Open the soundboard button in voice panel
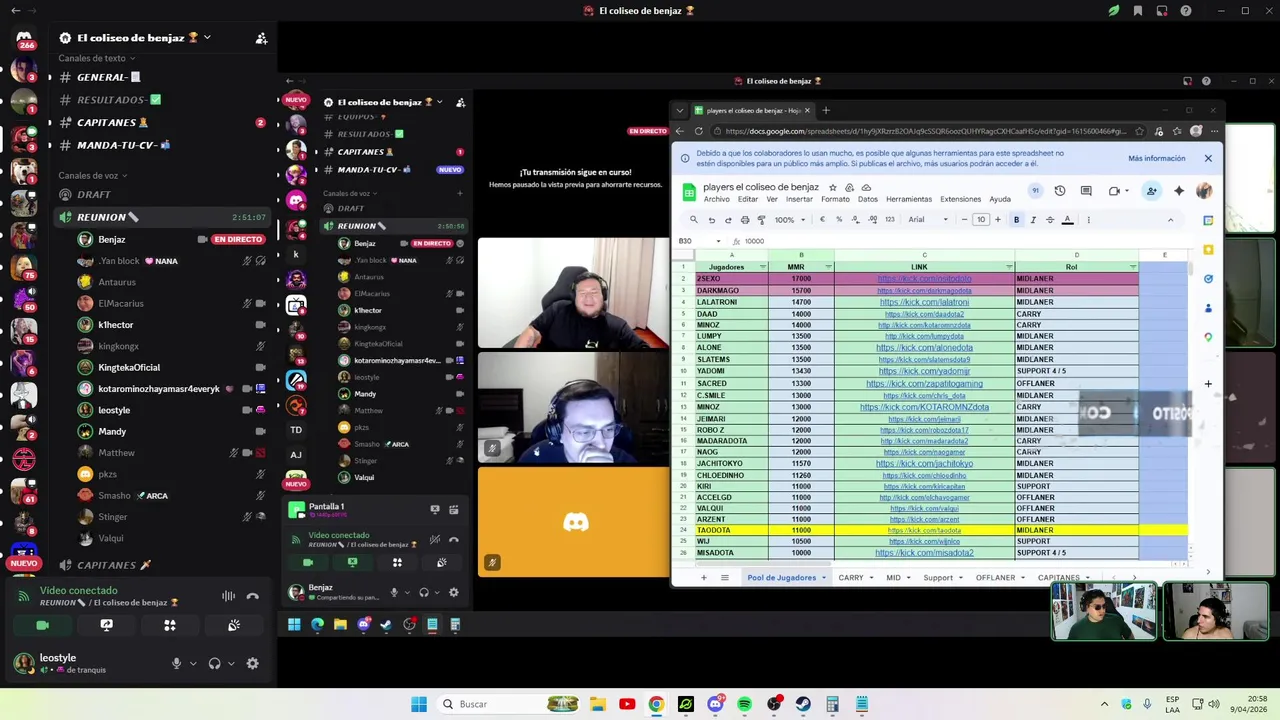The image size is (1280, 720). (233, 625)
